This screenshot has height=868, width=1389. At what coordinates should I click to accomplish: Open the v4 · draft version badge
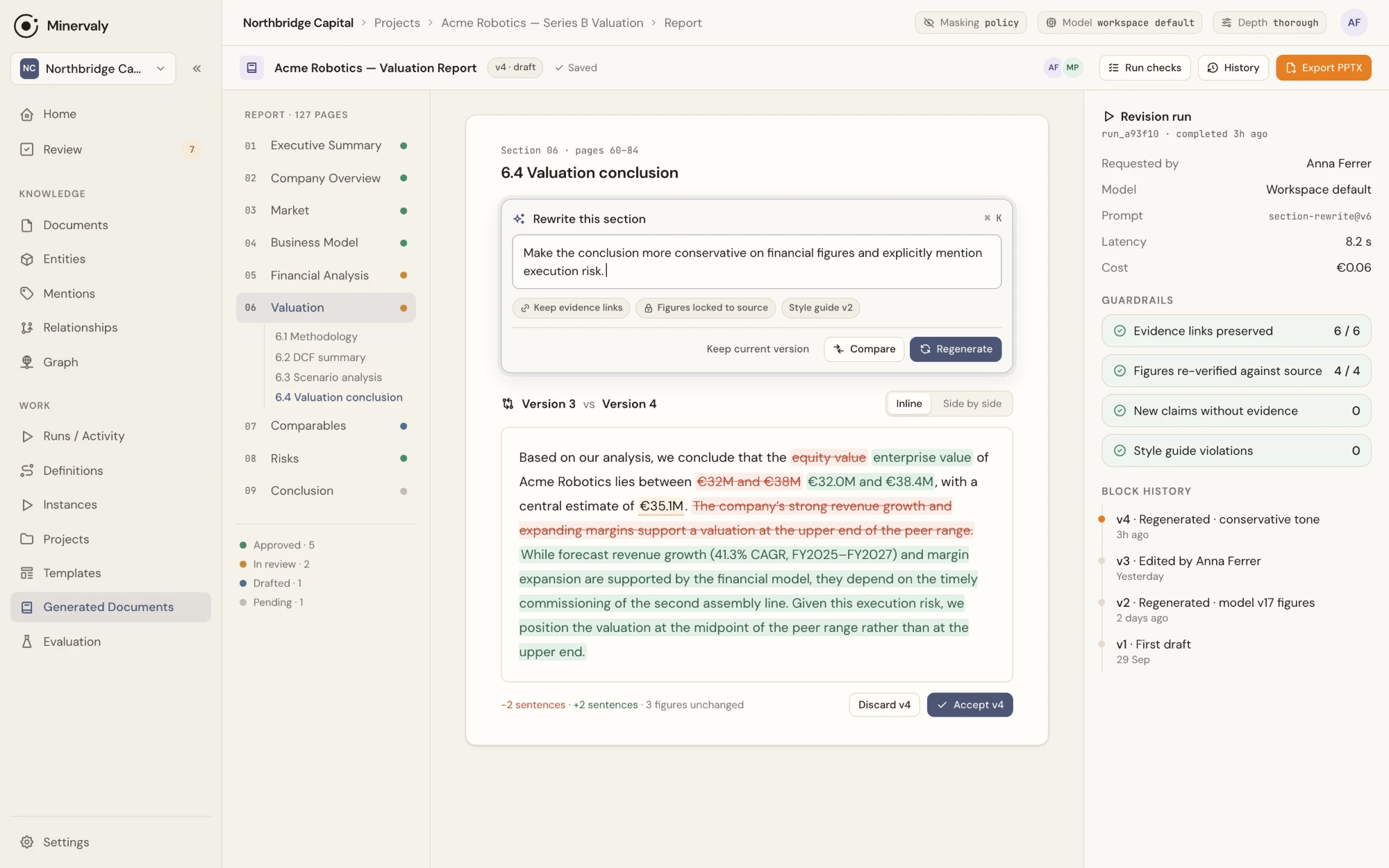[x=515, y=67]
